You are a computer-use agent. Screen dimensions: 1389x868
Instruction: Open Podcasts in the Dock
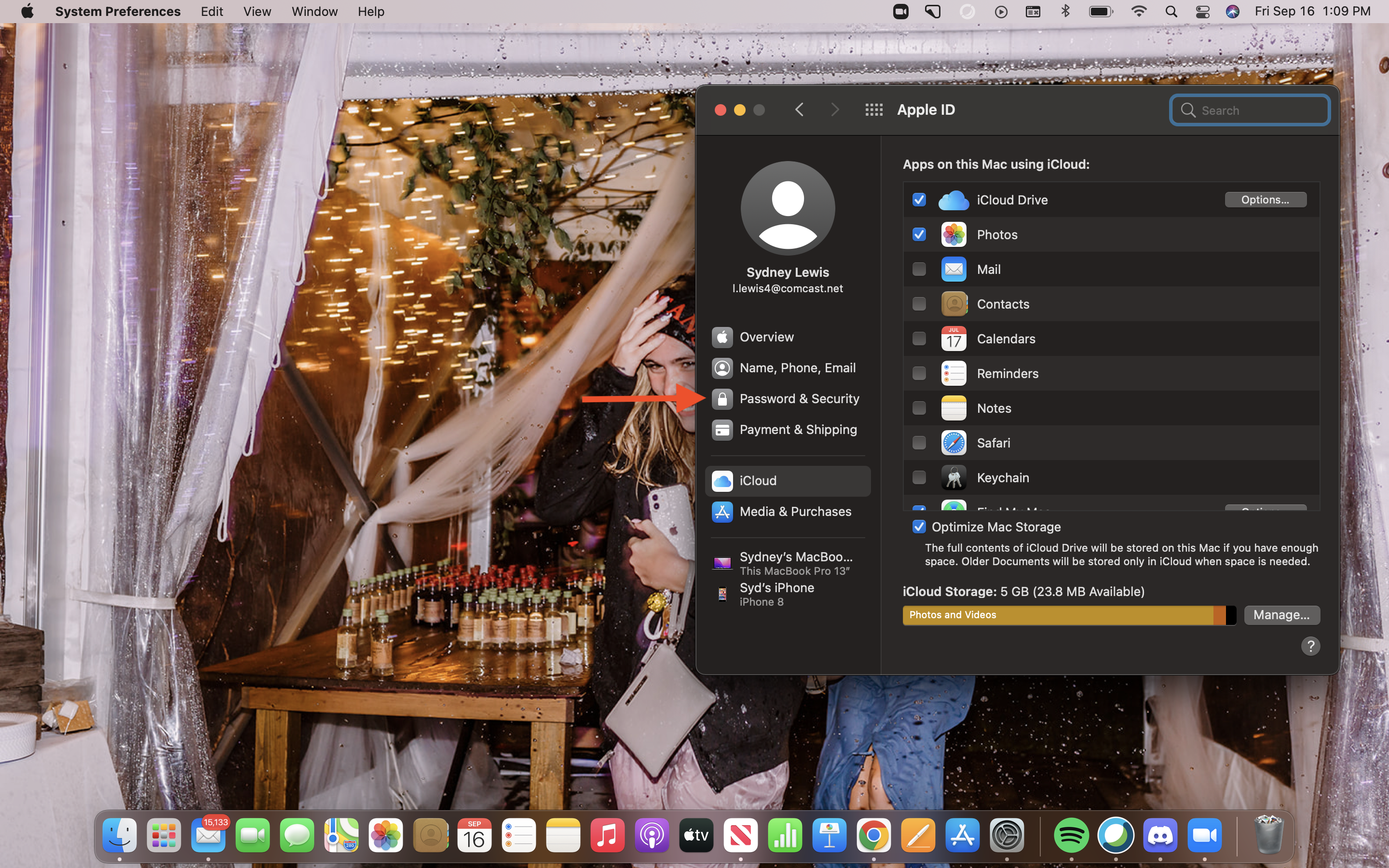(652, 835)
